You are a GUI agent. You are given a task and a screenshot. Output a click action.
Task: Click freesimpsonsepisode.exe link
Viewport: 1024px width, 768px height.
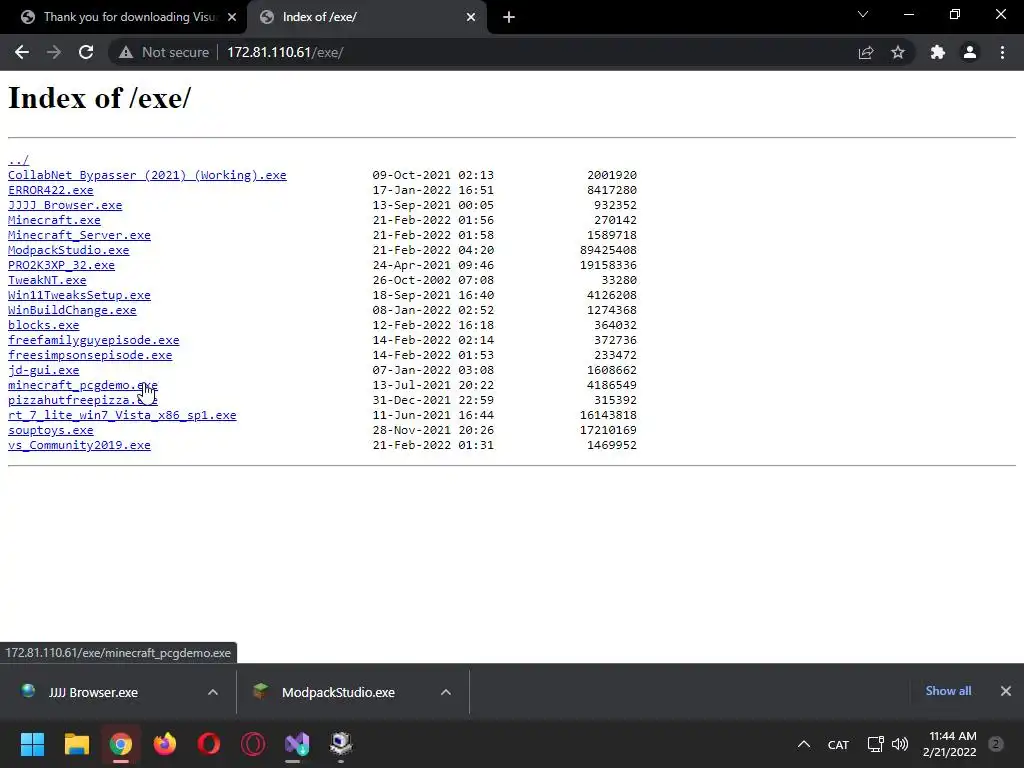pos(90,355)
